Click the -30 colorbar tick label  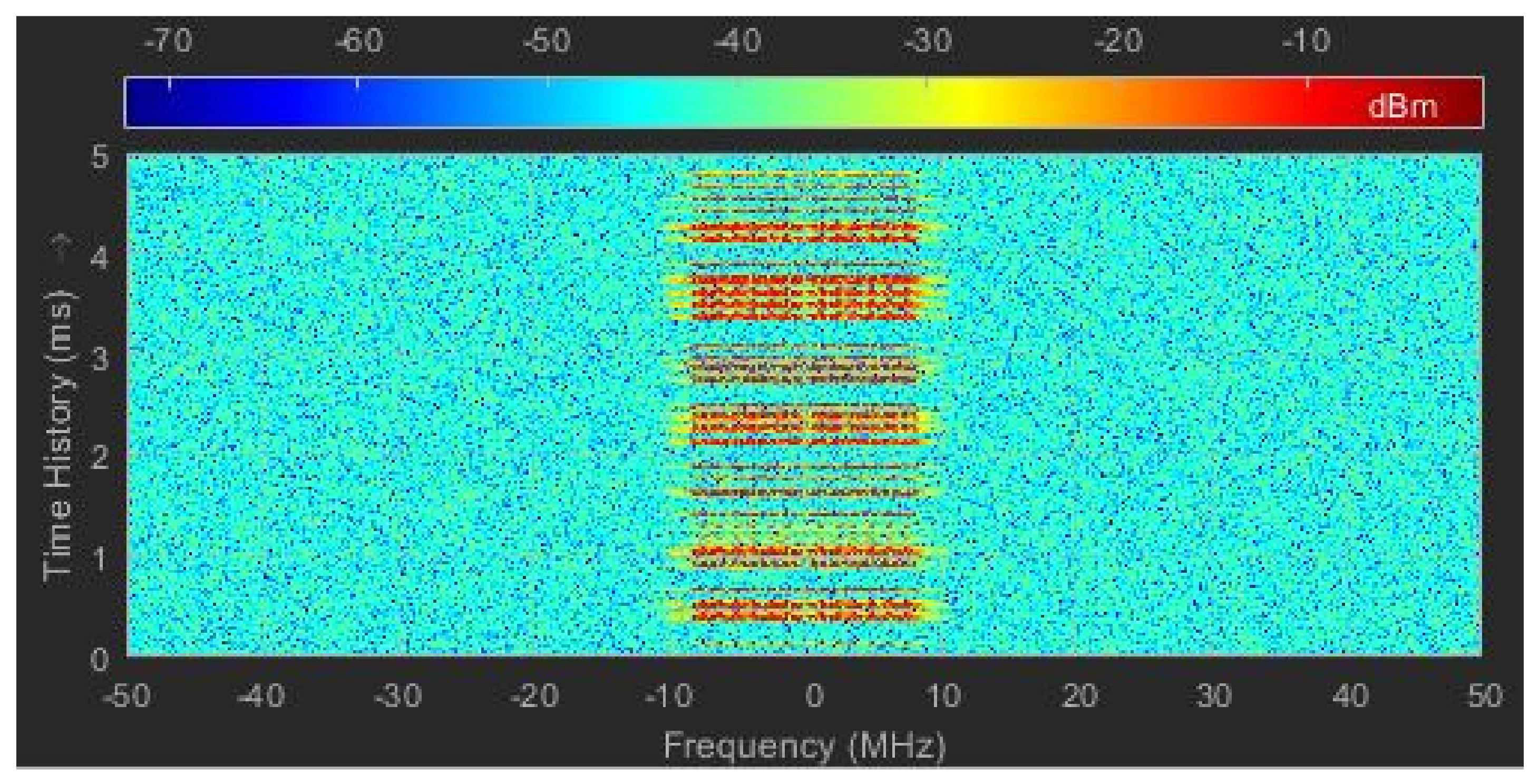tap(928, 41)
